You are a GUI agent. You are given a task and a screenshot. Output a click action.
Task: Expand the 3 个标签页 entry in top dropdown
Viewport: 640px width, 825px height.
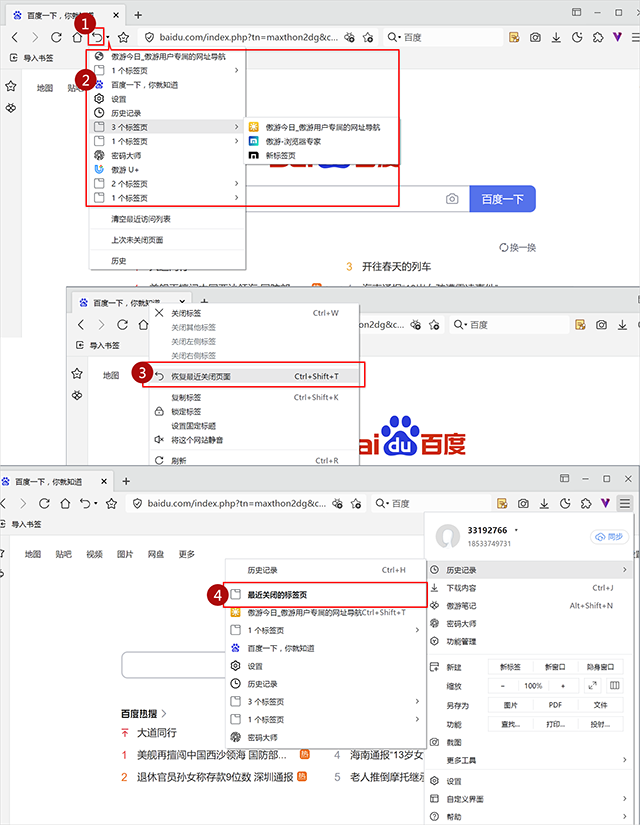(x=166, y=127)
